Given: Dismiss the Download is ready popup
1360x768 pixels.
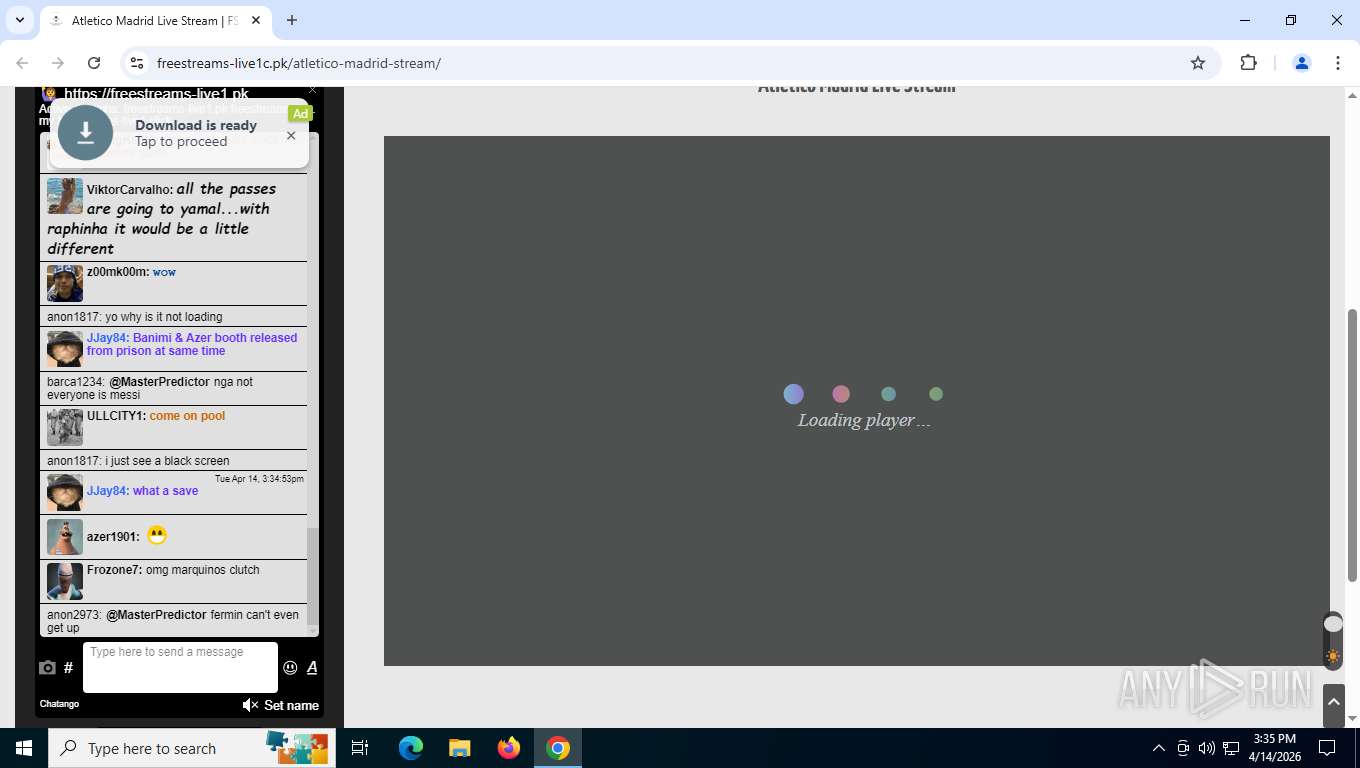Looking at the screenshot, I should click(291, 135).
